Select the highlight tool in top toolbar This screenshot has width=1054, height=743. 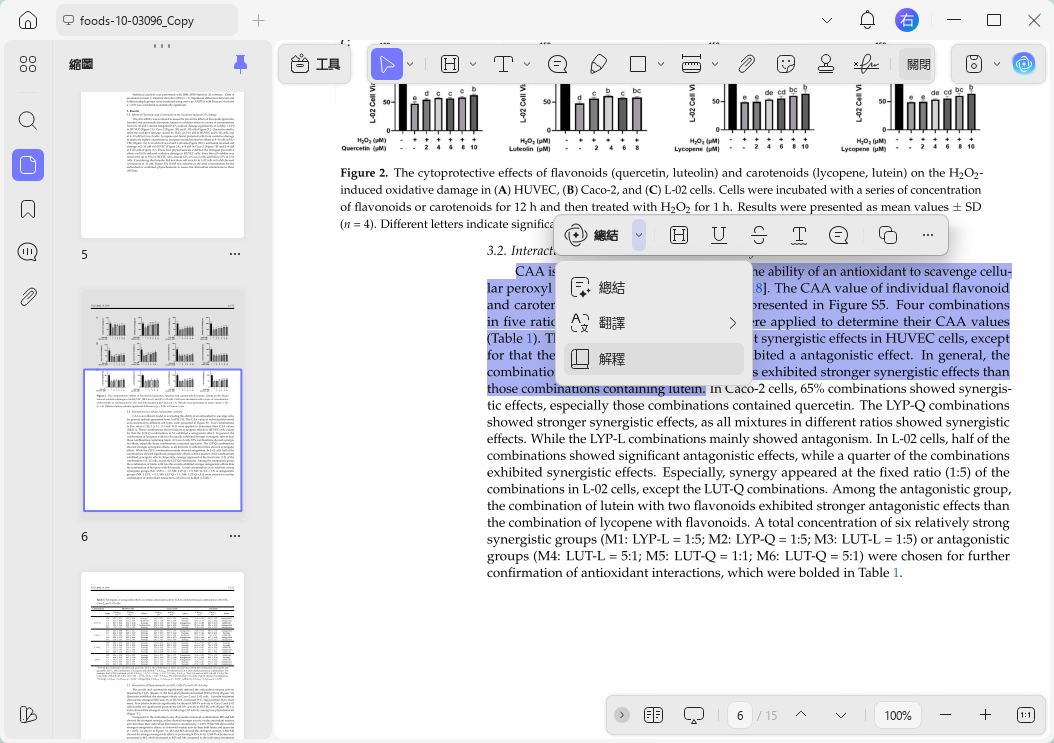[450, 64]
